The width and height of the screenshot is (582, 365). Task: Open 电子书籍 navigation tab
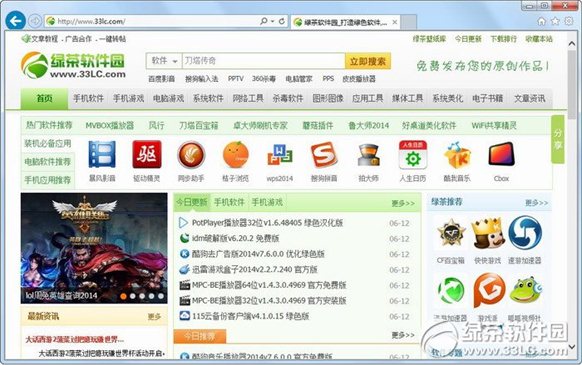coord(487,98)
